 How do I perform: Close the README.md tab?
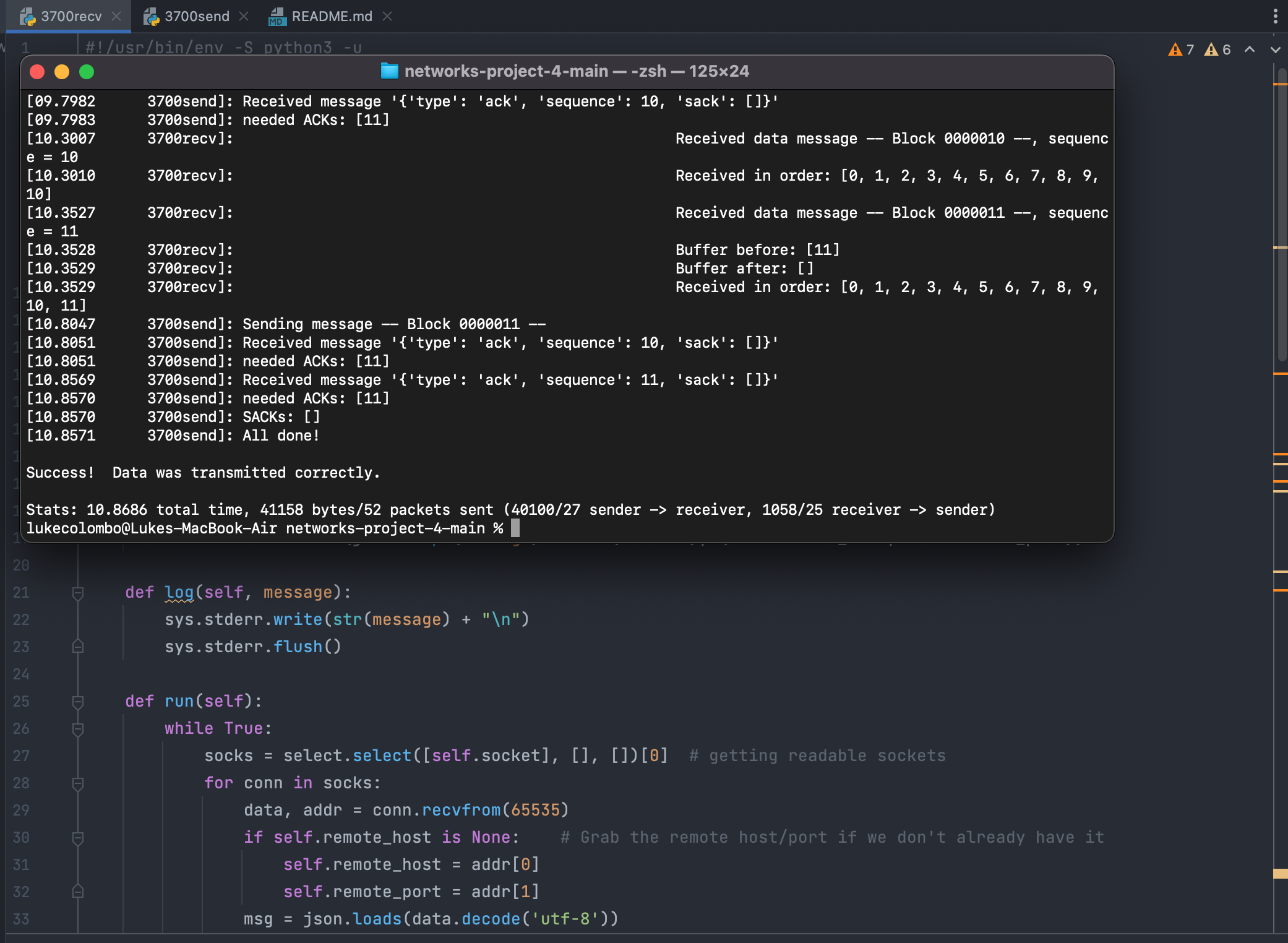pos(387,16)
